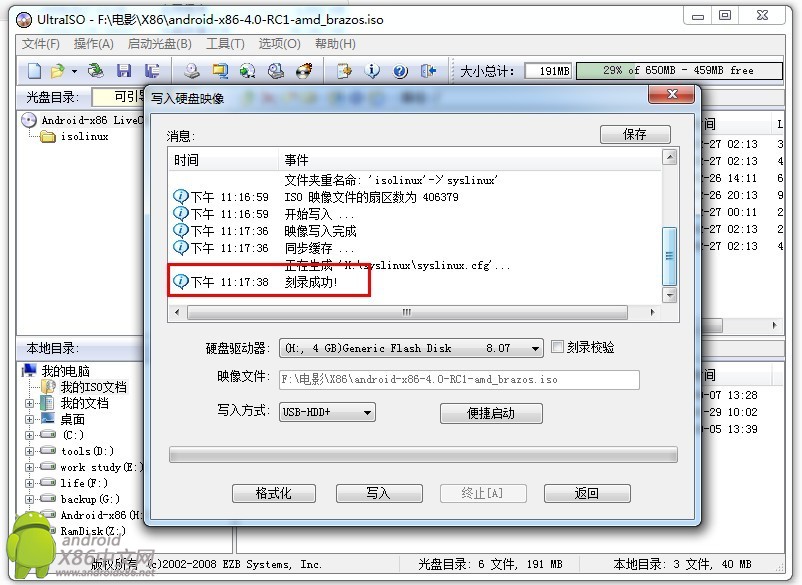802x585 pixels.
Task: Click the 29% of 650MB capacity bar
Action: coord(679,71)
